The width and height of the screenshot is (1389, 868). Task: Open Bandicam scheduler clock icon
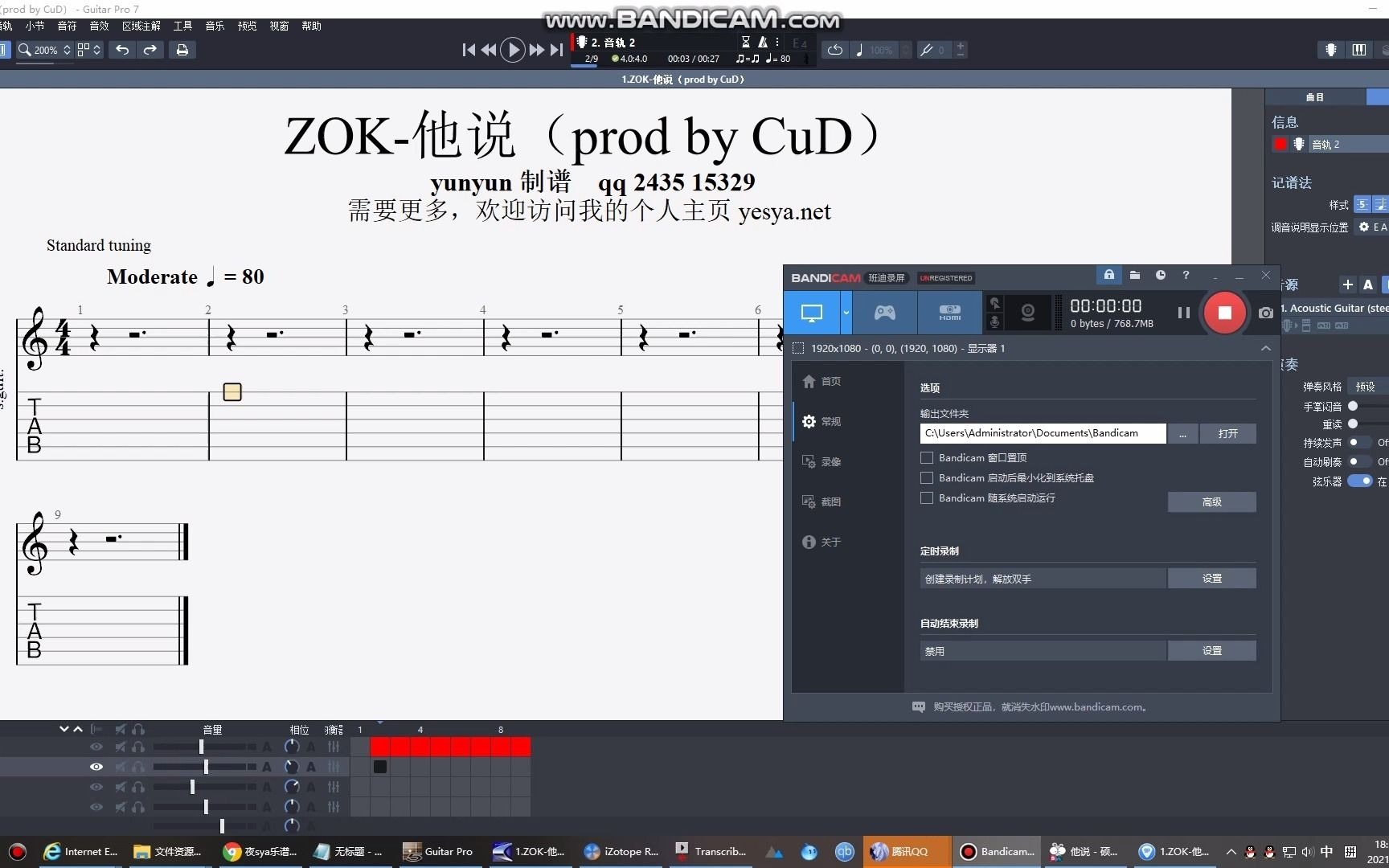tap(1160, 275)
